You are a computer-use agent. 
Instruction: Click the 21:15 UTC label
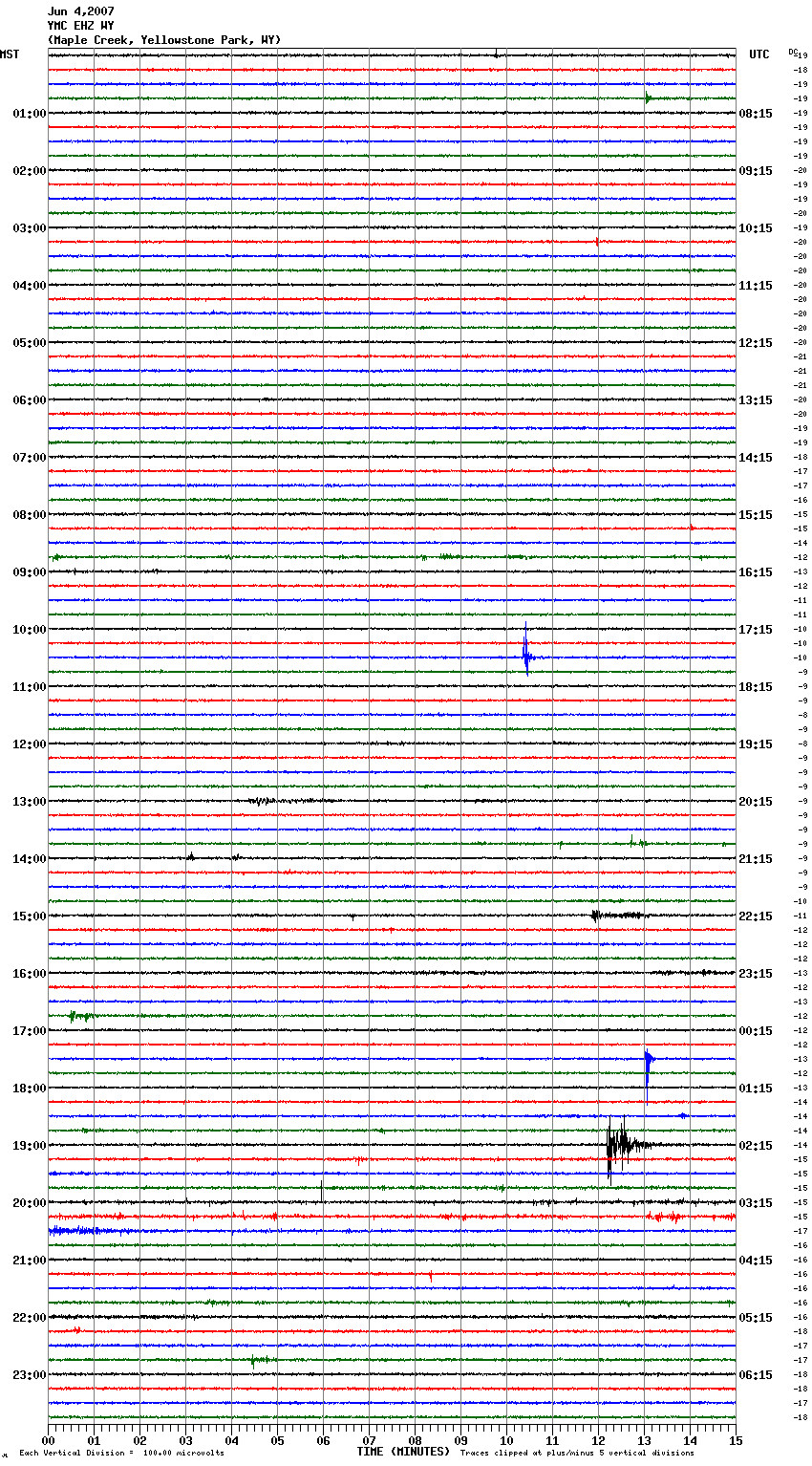[756, 859]
